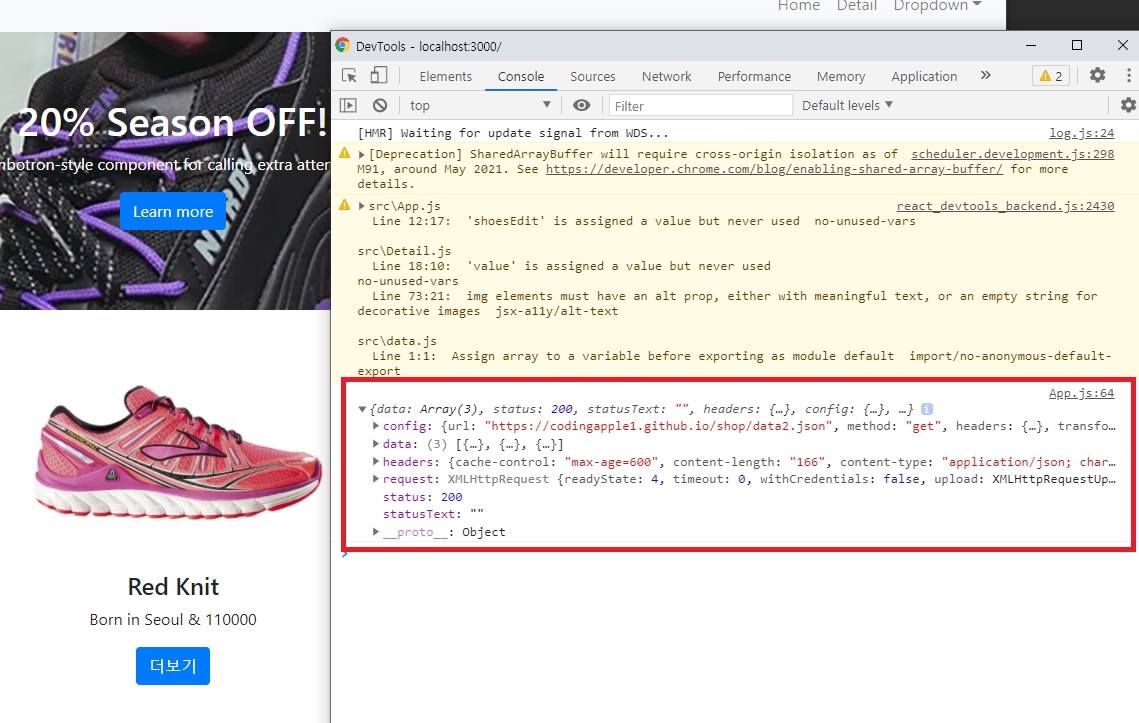The width and height of the screenshot is (1139, 723).
Task: Expand the __proto__ Object property
Action: (376, 532)
